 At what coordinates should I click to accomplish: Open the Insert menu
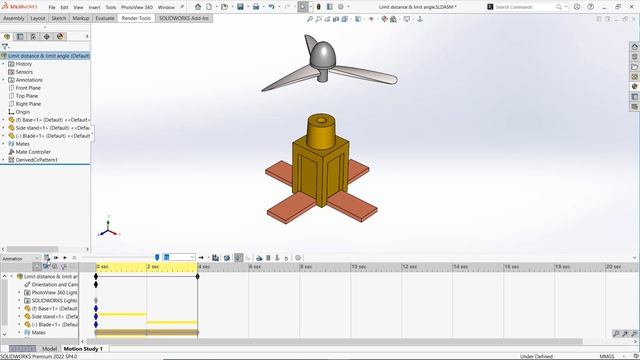(x=94, y=7)
